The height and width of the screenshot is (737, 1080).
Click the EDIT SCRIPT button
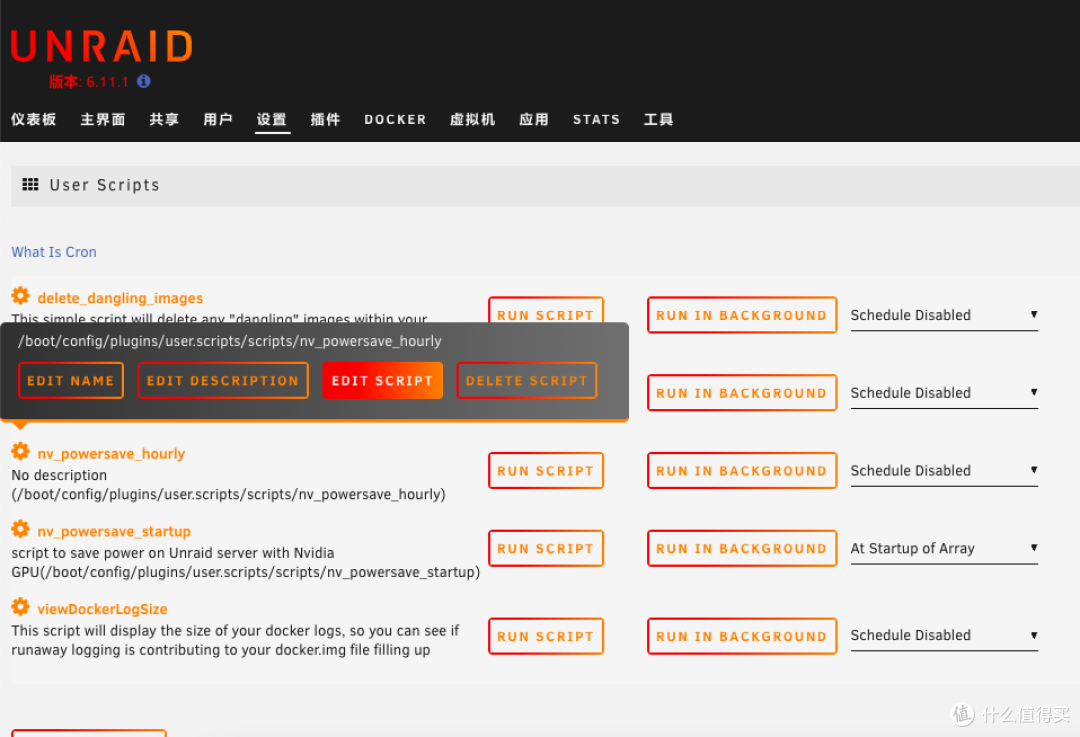tap(382, 381)
